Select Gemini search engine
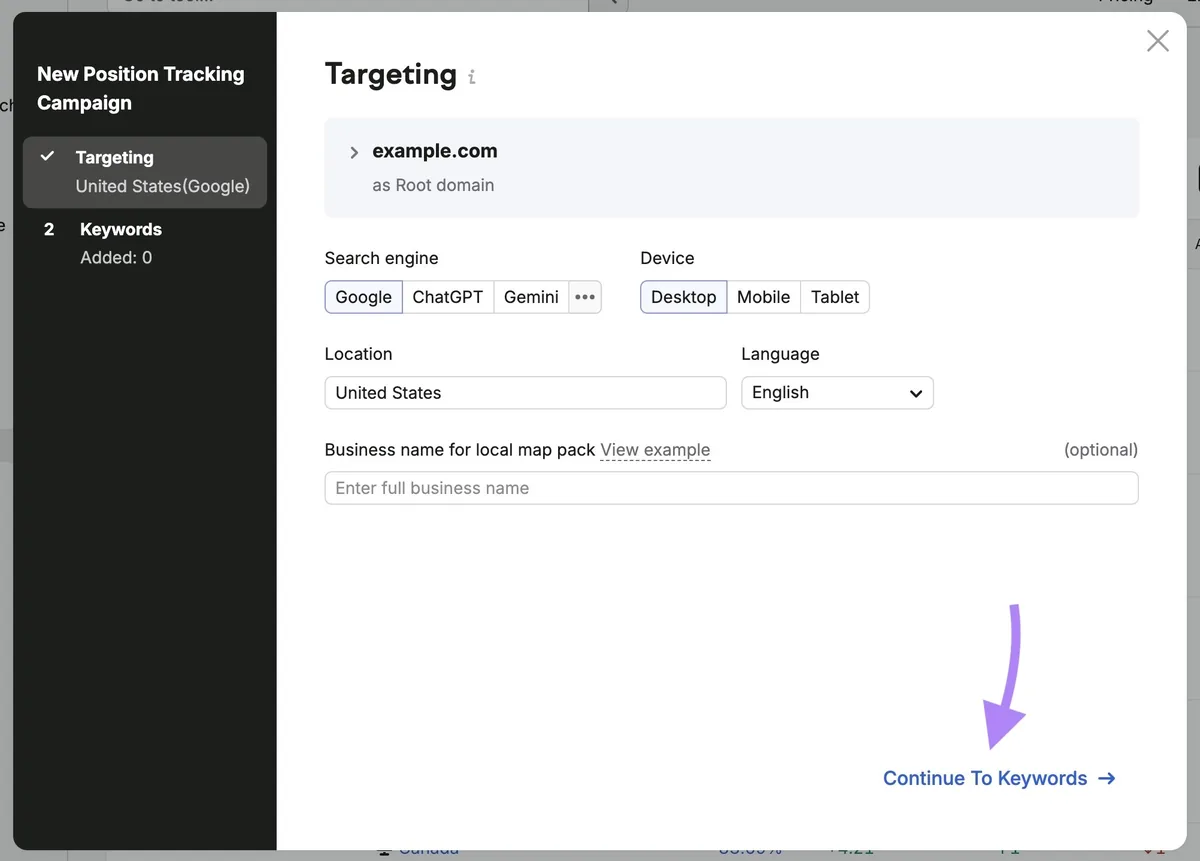Image resolution: width=1200 pixels, height=861 pixels. pos(531,297)
